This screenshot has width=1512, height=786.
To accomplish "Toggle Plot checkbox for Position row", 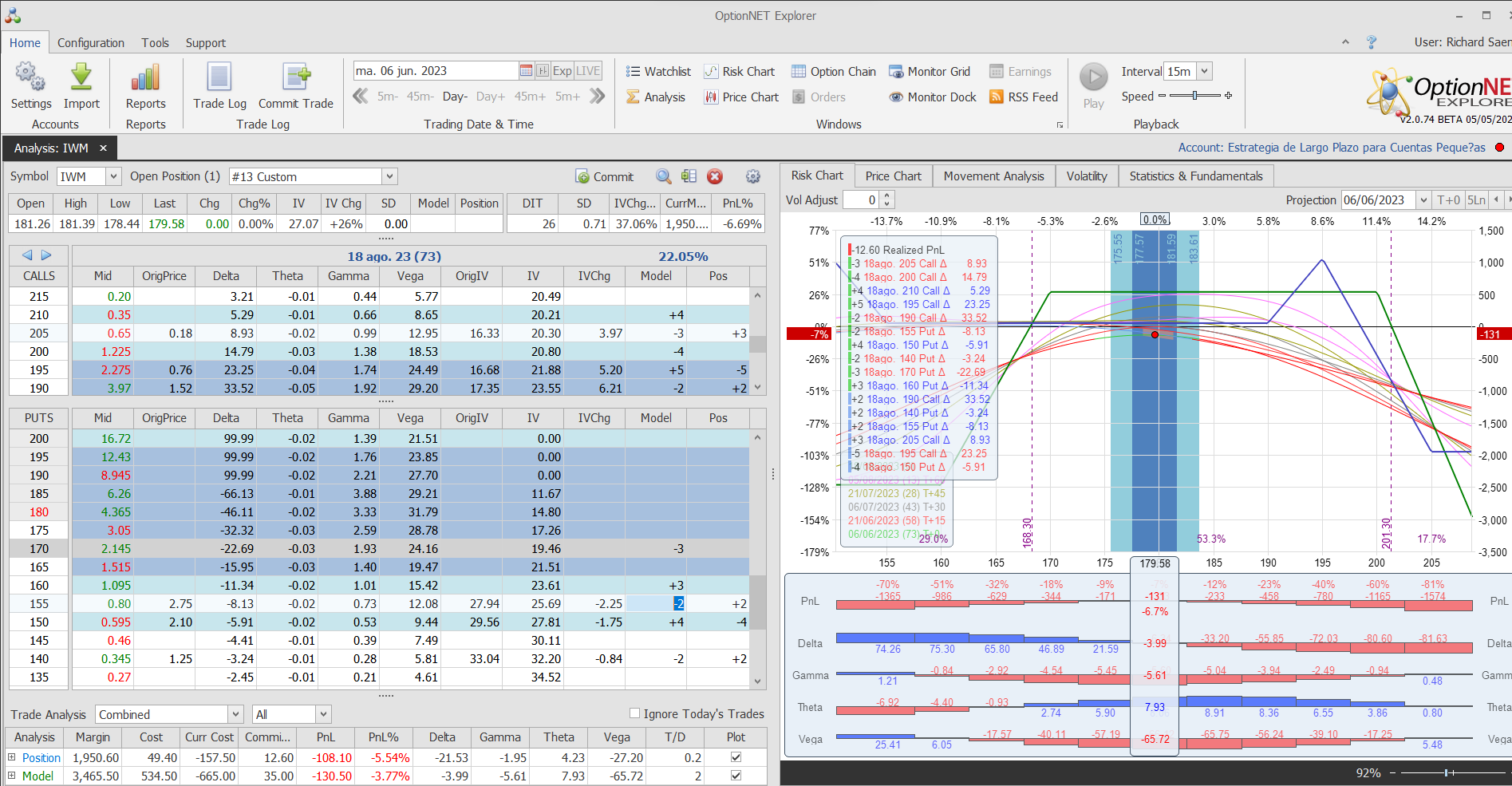I will point(736,757).
